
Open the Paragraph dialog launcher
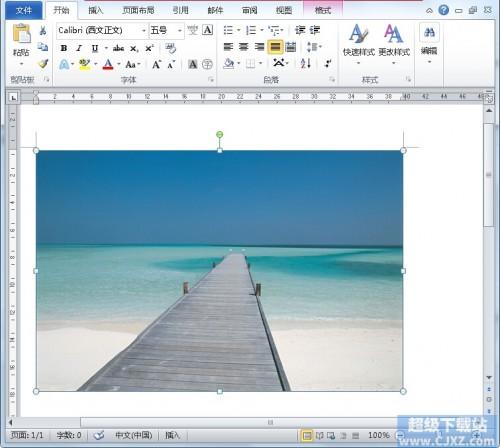pos(332,79)
